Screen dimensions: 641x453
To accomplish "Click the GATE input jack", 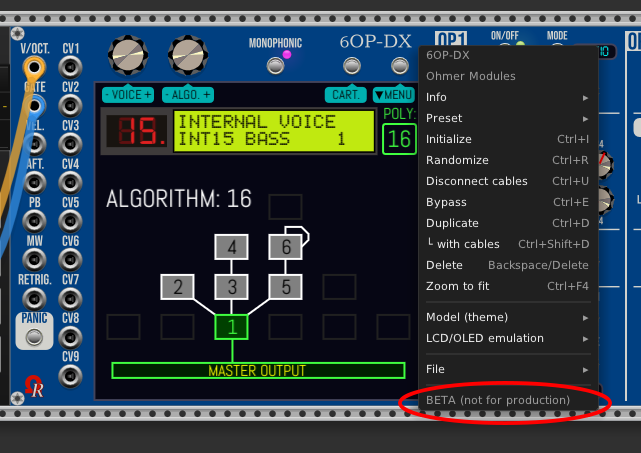I will [35, 106].
